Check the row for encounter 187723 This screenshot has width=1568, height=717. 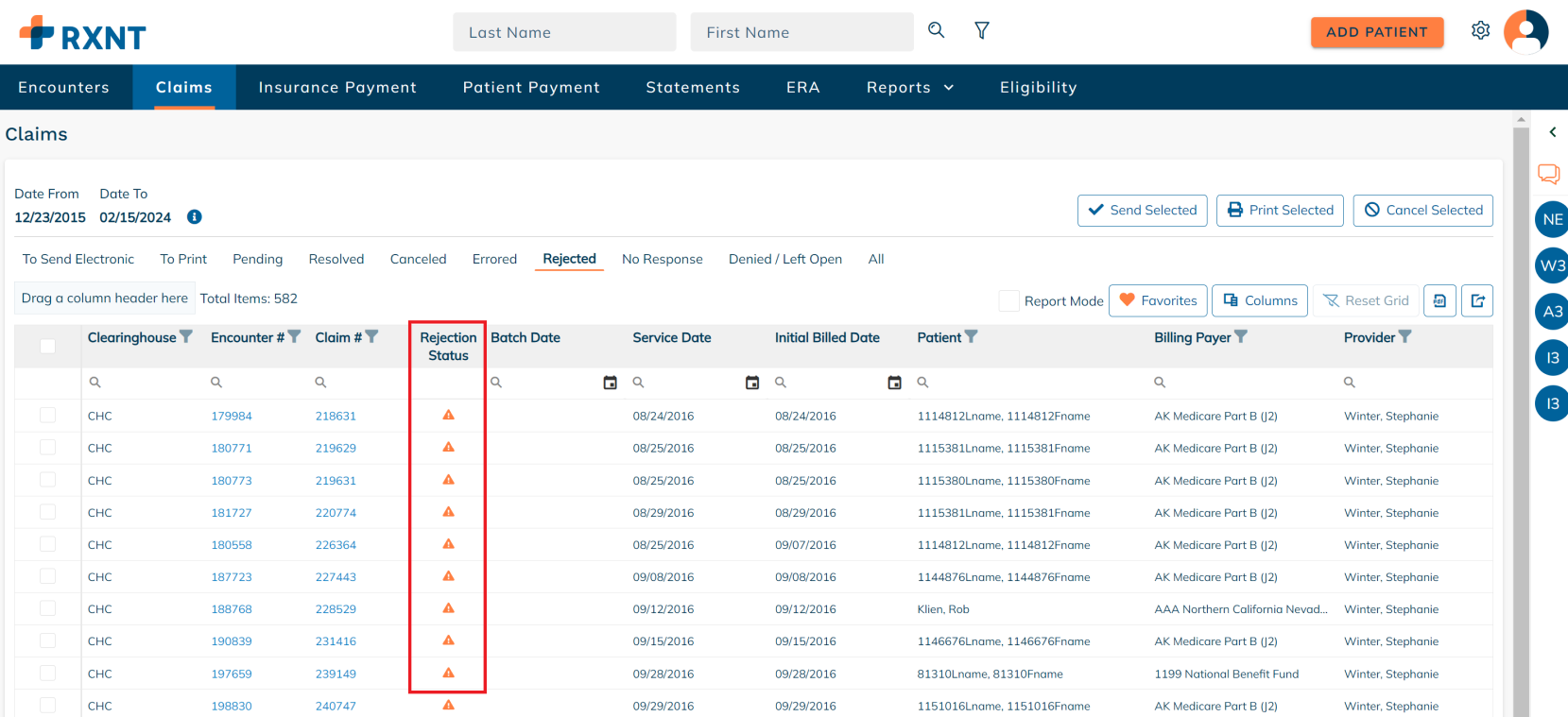[x=47, y=576]
